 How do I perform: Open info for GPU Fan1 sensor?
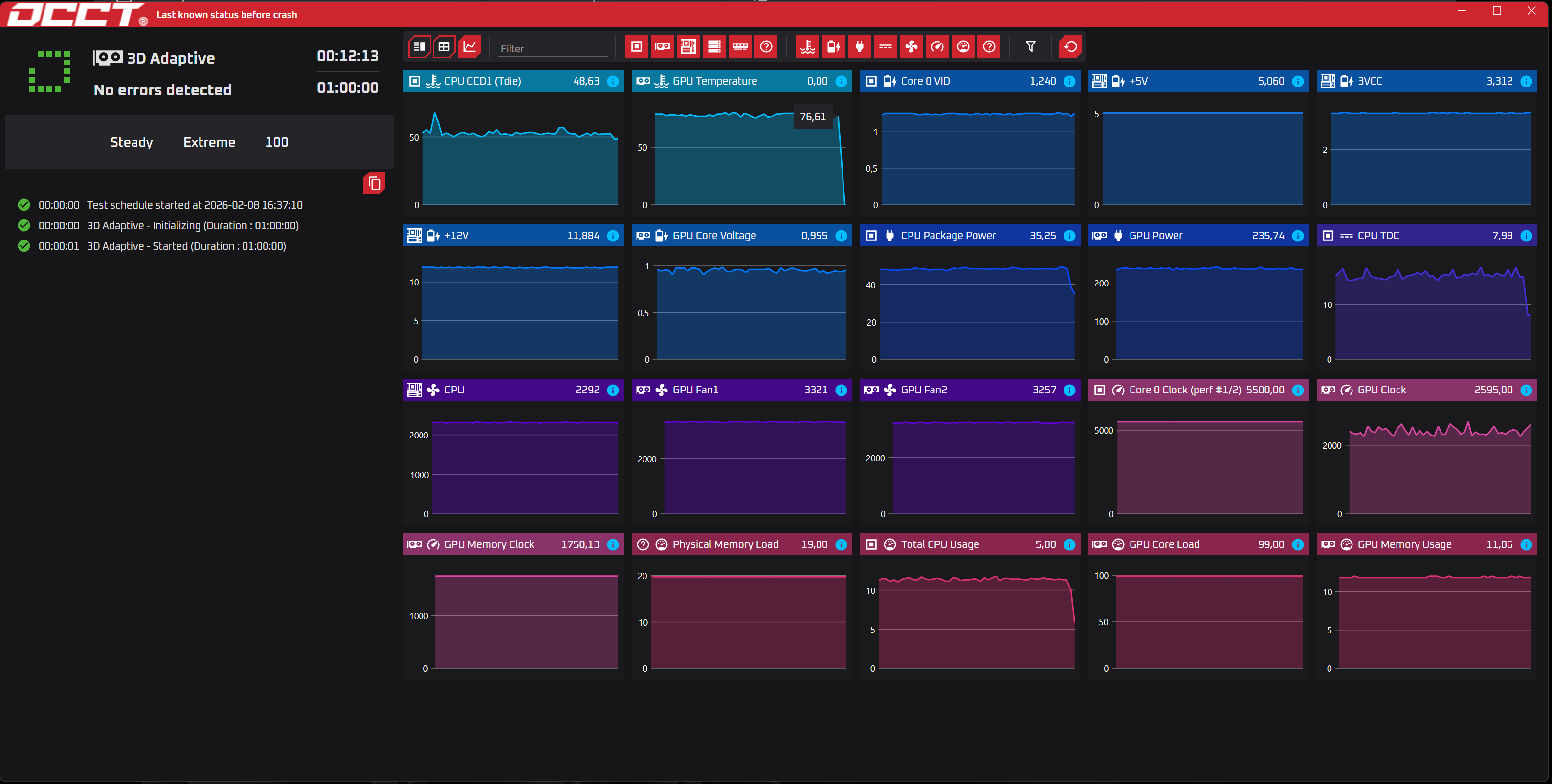pyautogui.click(x=841, y=390)
